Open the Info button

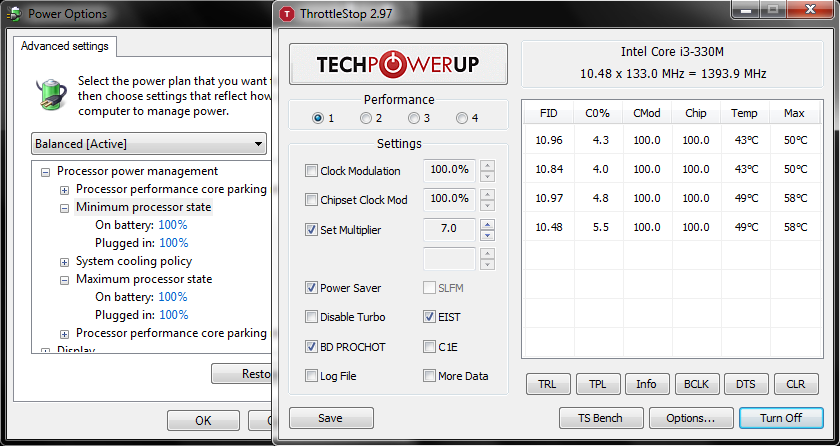[x=647, y=384]
